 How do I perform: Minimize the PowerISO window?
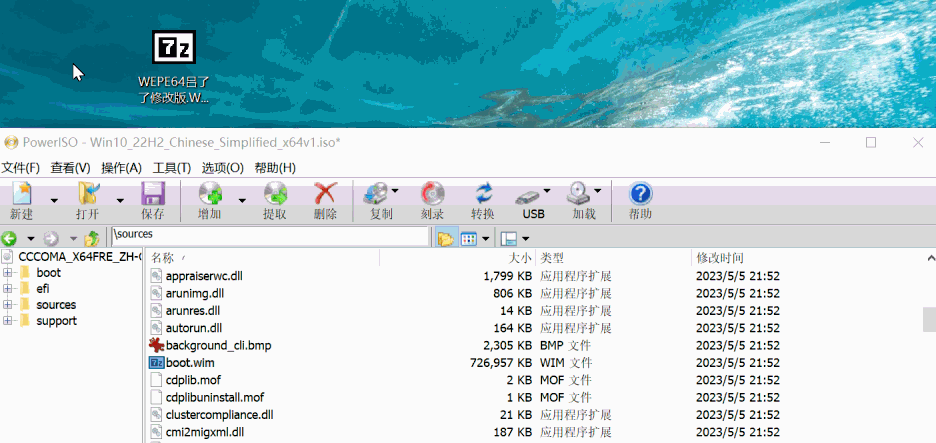(825, 142)
